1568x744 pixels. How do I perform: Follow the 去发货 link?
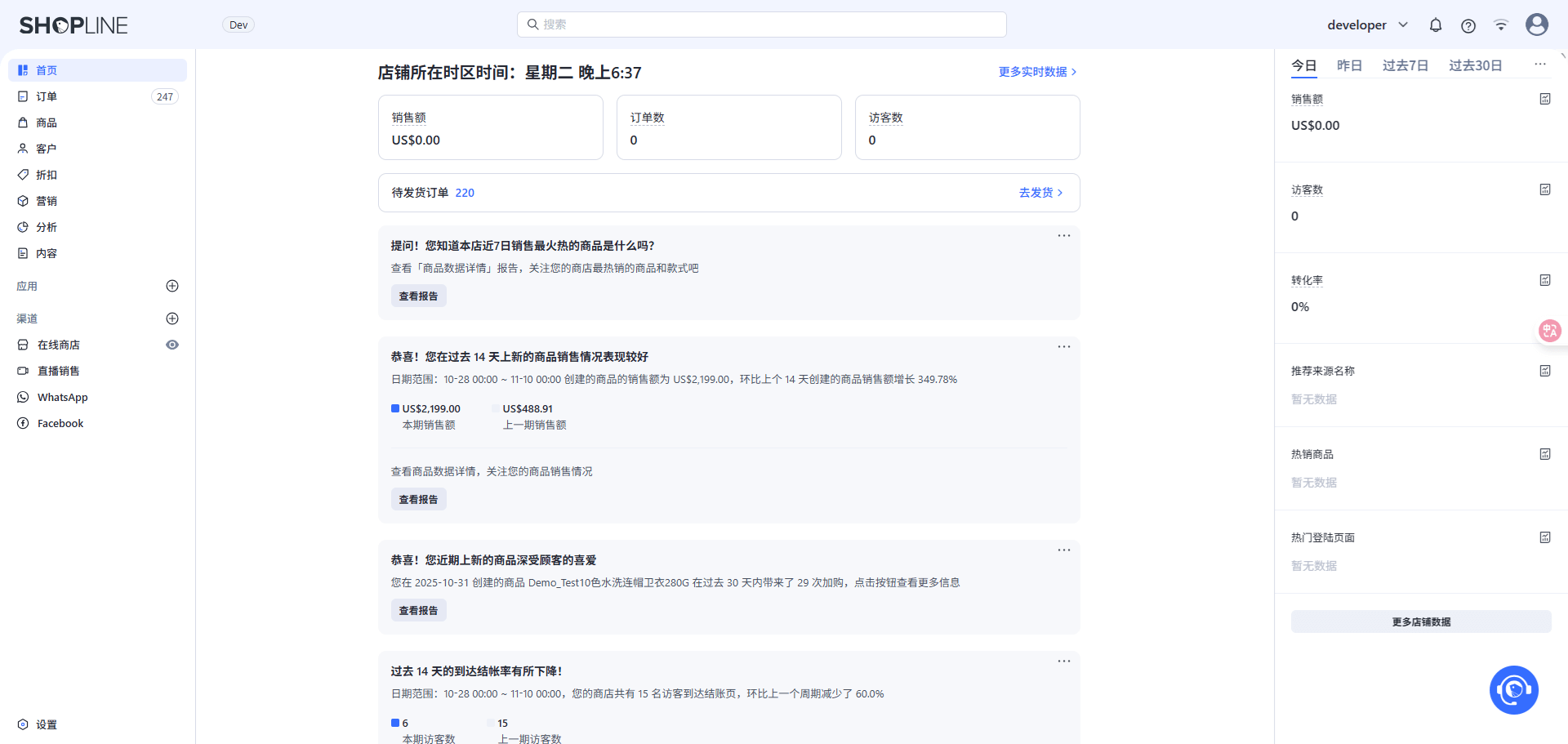point(1040,193)
